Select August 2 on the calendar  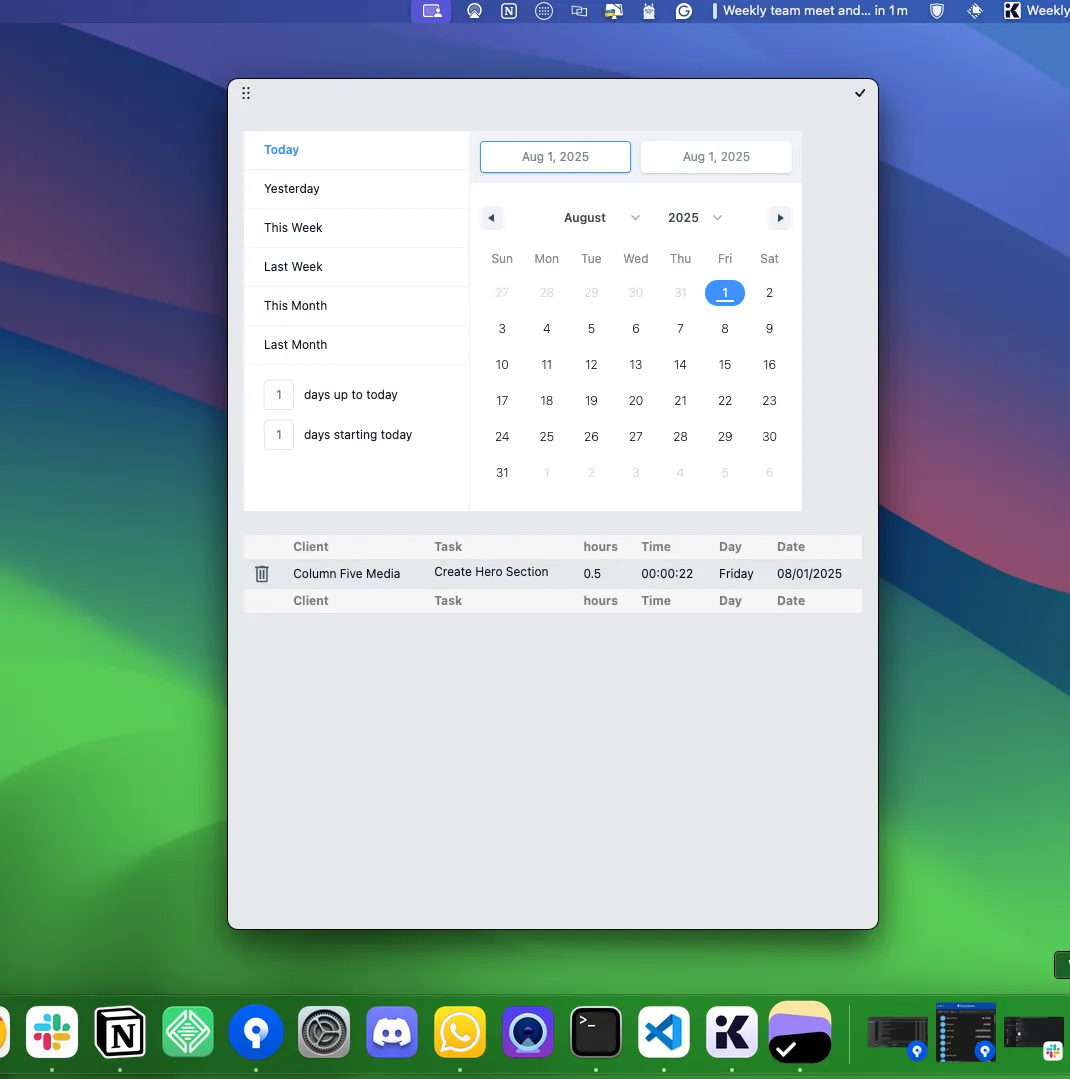click(769, 293)
